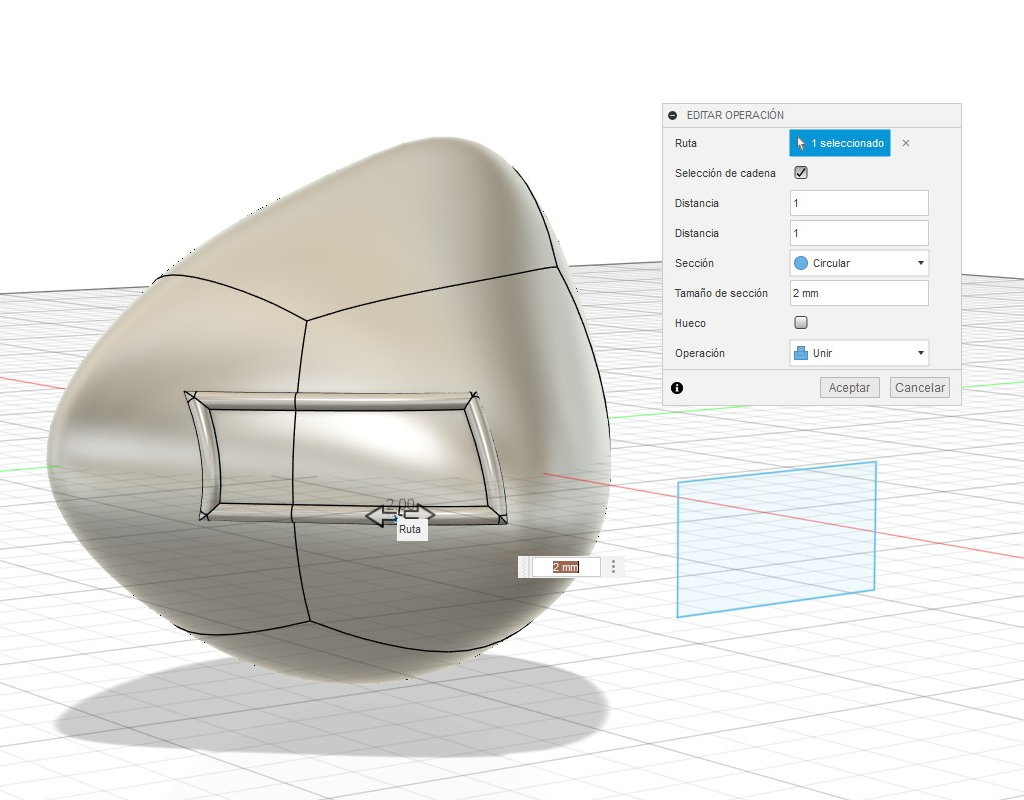
Task: Click the Unir operation icon
Action: point(801,353)
